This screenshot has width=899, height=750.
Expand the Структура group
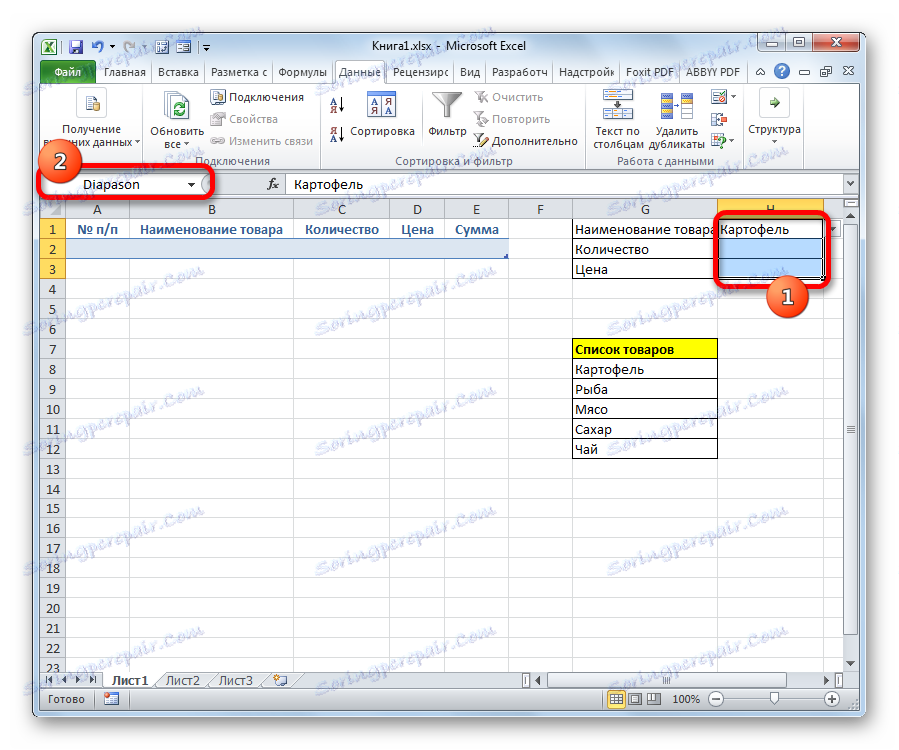coord(774,118)
